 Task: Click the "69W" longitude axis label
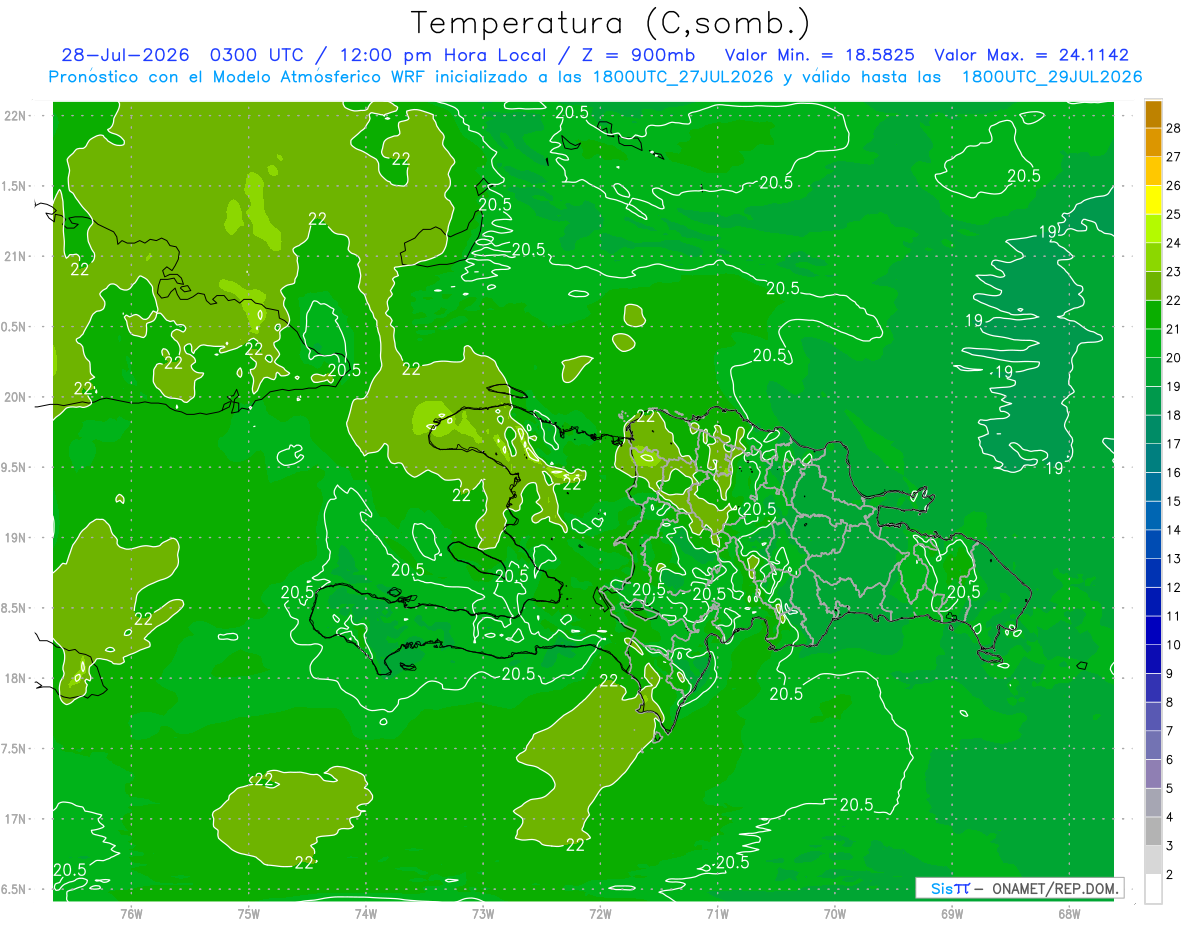pyautogui.click(x=952, y=913)
